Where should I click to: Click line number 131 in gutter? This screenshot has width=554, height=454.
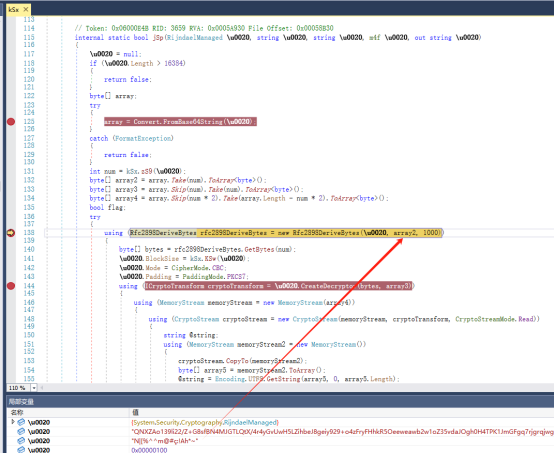click(x=29, y=171)
